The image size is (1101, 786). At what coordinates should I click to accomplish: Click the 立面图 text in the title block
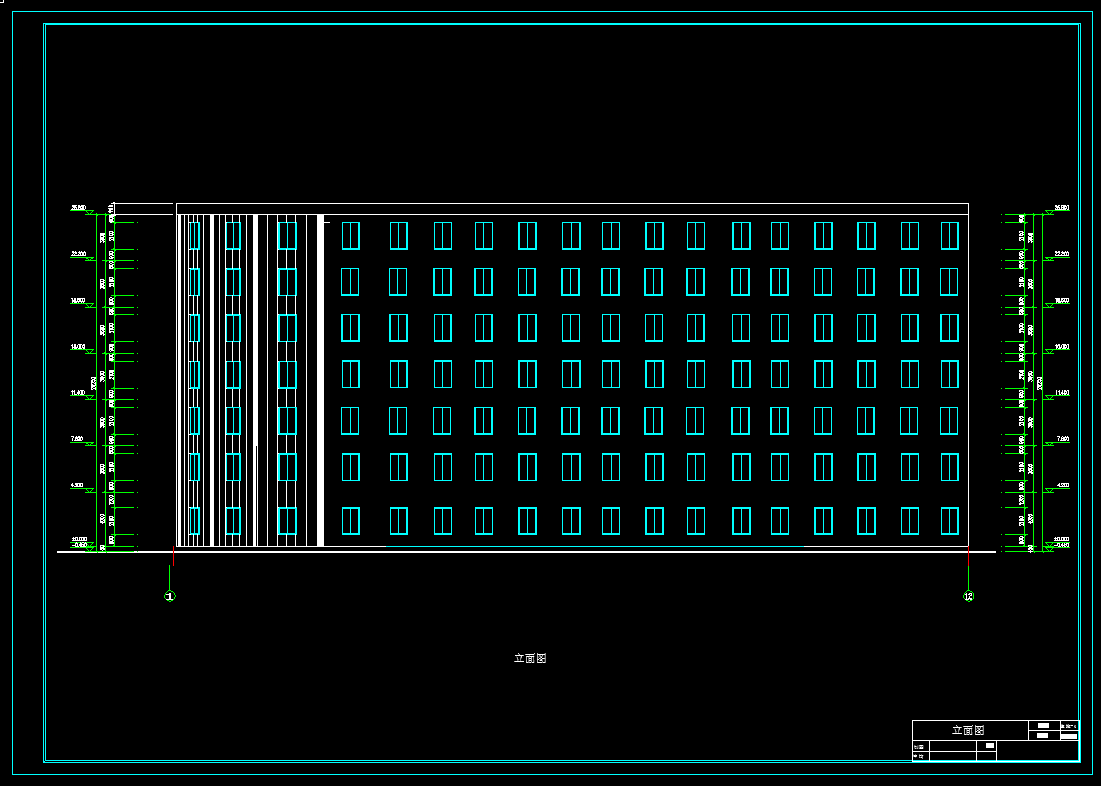point(968,730)
